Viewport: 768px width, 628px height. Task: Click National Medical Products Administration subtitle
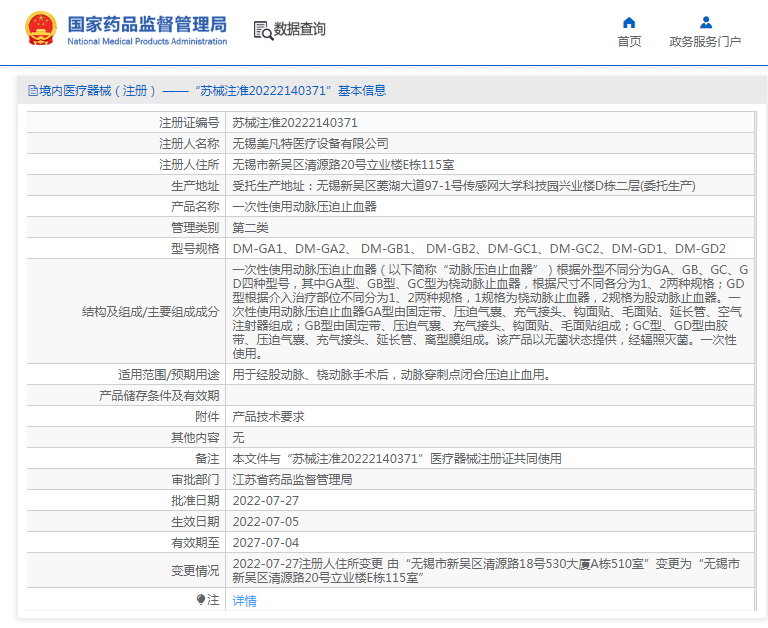coord(147,42)
